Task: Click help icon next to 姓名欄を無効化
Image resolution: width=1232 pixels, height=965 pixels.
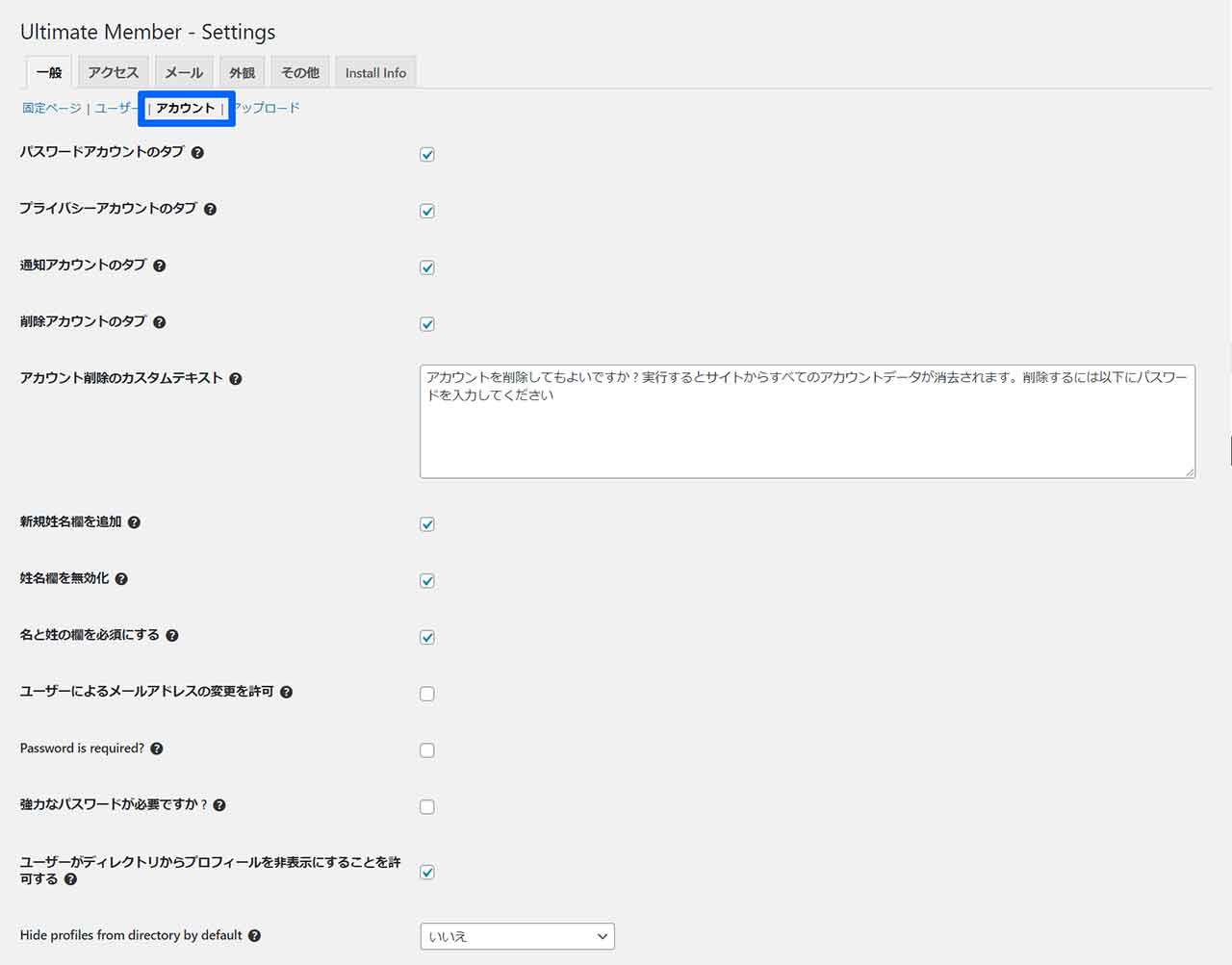Action: click(x=121, y=579)
